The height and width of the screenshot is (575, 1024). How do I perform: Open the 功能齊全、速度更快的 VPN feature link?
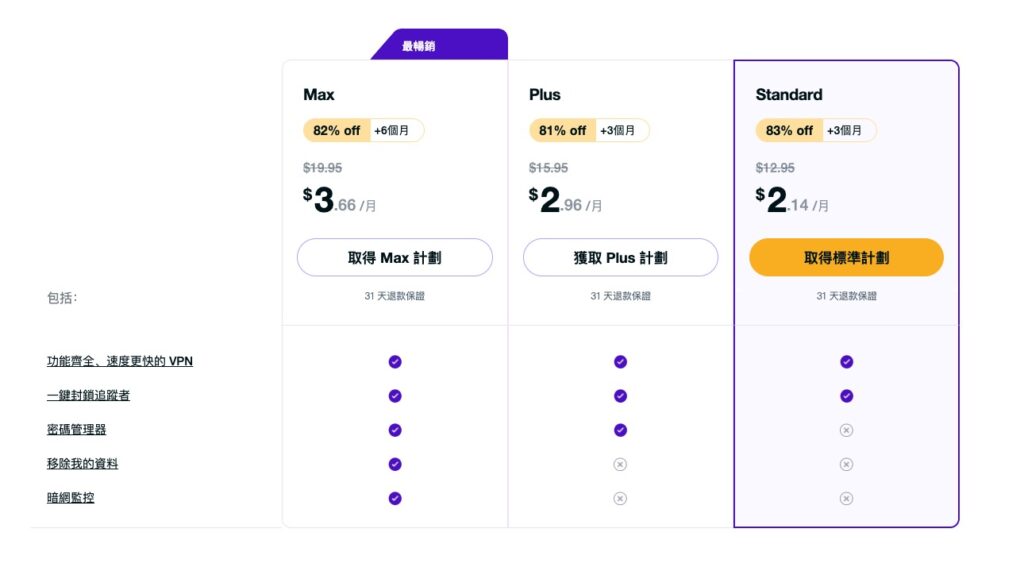pos(119,361)
